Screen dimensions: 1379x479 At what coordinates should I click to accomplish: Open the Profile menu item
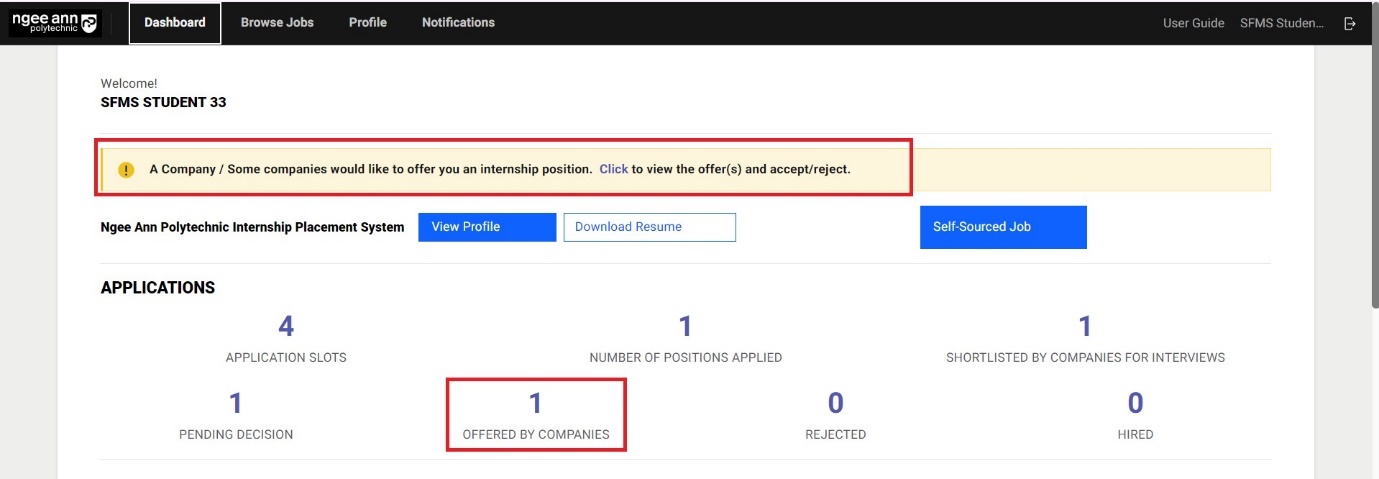pos(367,23)
